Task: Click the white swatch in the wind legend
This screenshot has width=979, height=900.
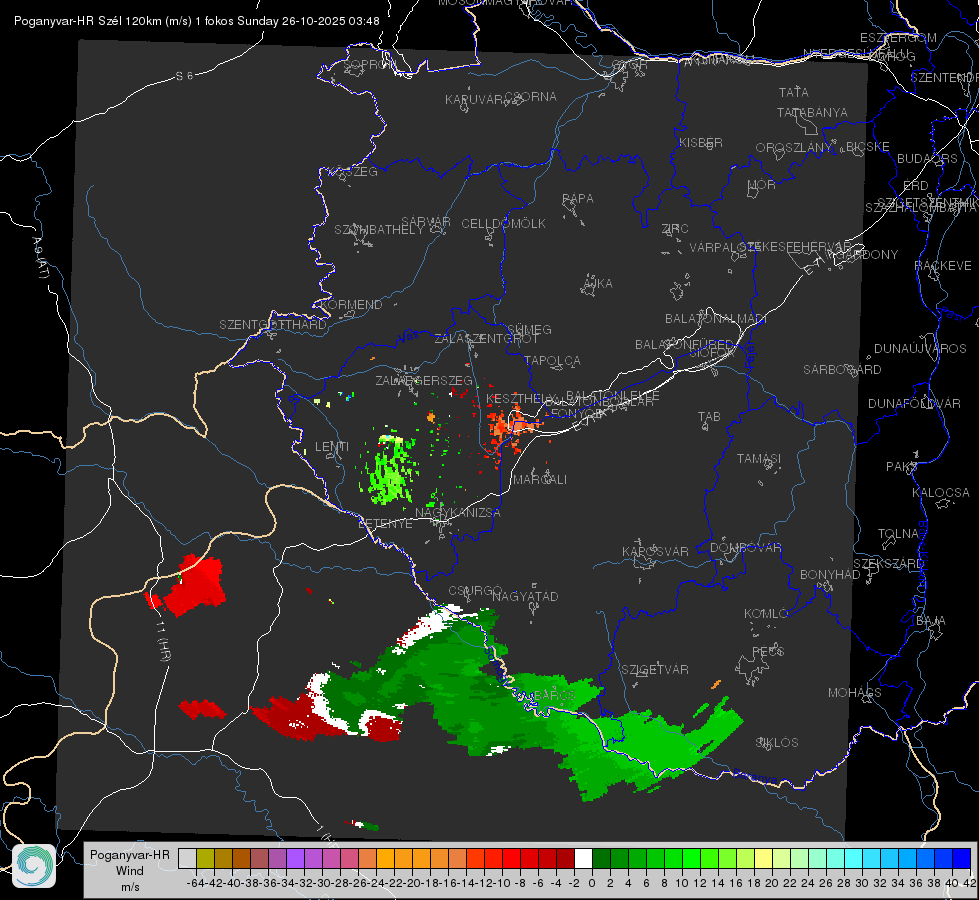Action: click(583, 858)
